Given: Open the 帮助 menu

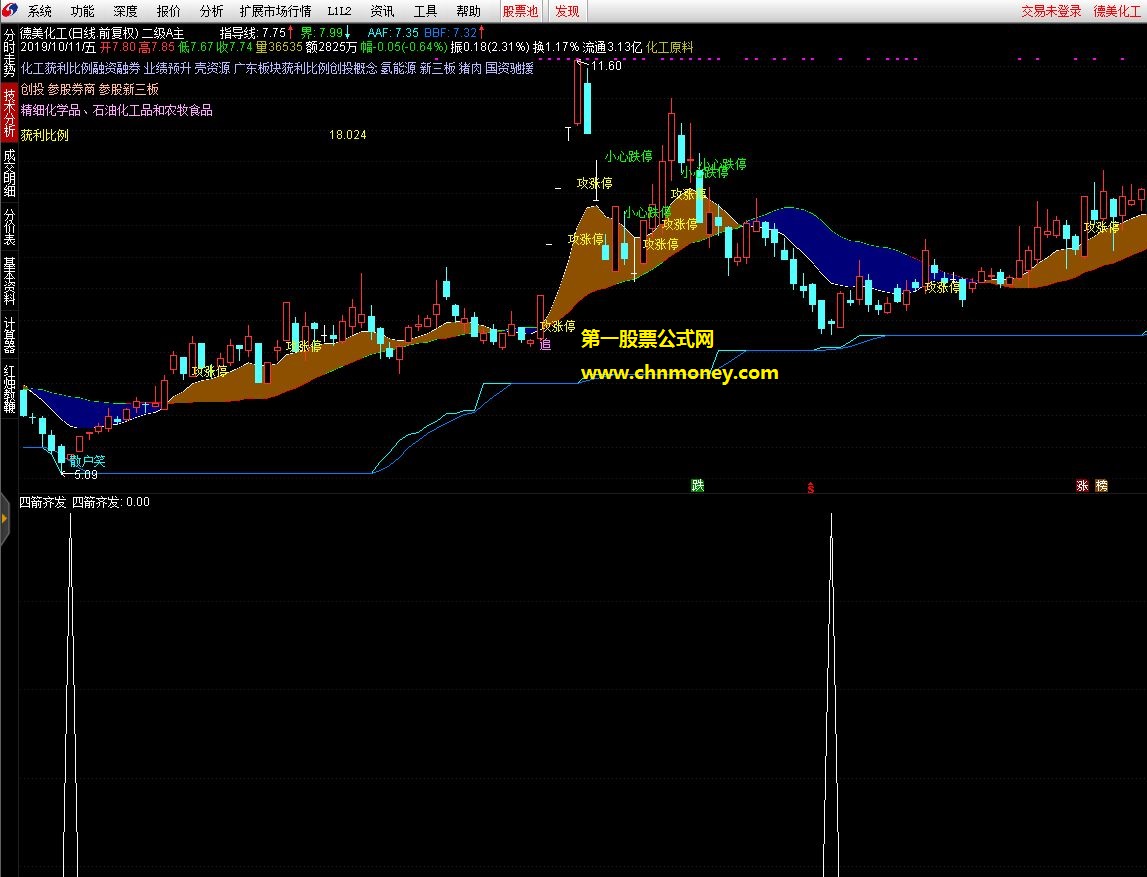Looking at the screenshot, I should 468,11.
